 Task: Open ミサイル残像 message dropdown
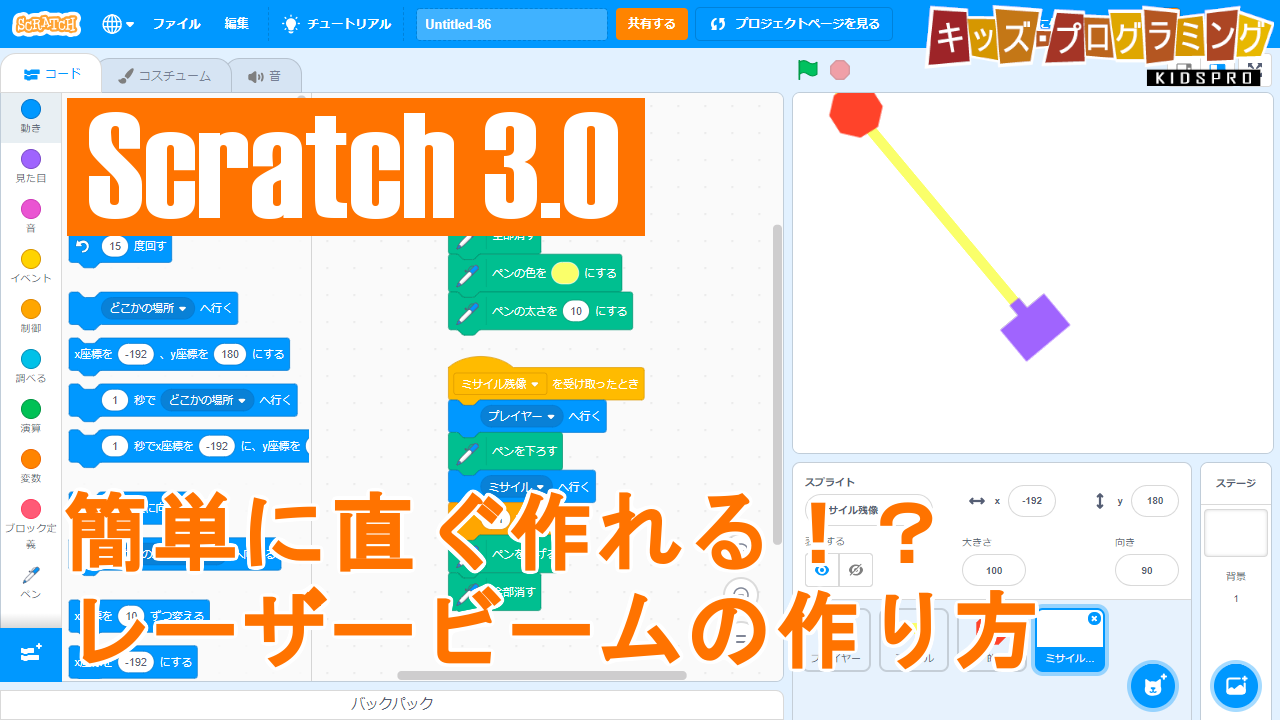(x=500, y=384)
